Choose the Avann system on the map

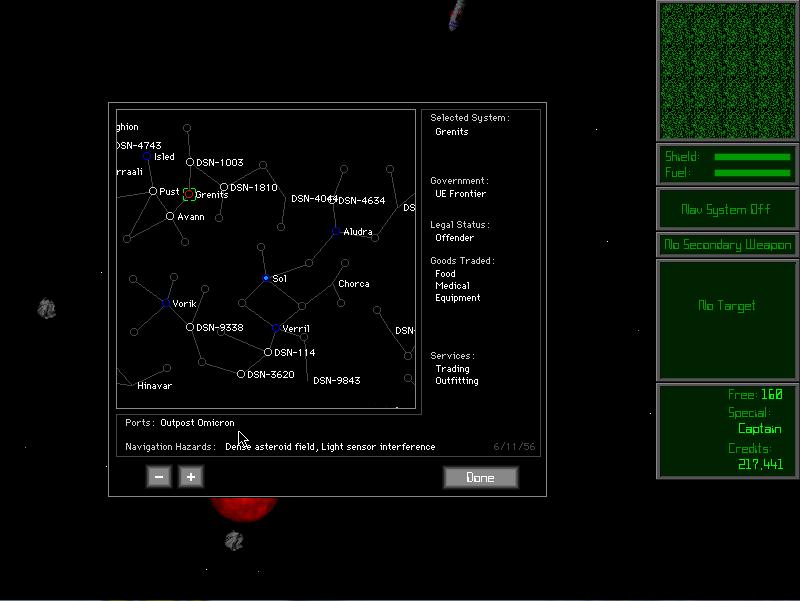pos(170,216)
